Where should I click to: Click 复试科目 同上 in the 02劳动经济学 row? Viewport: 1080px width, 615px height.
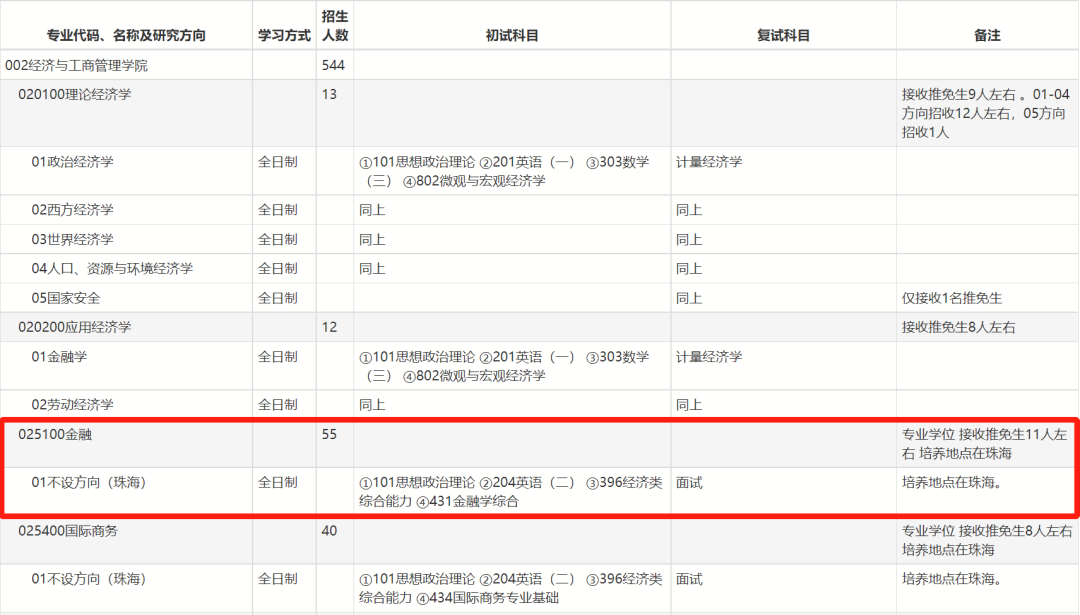coord(689,405)
